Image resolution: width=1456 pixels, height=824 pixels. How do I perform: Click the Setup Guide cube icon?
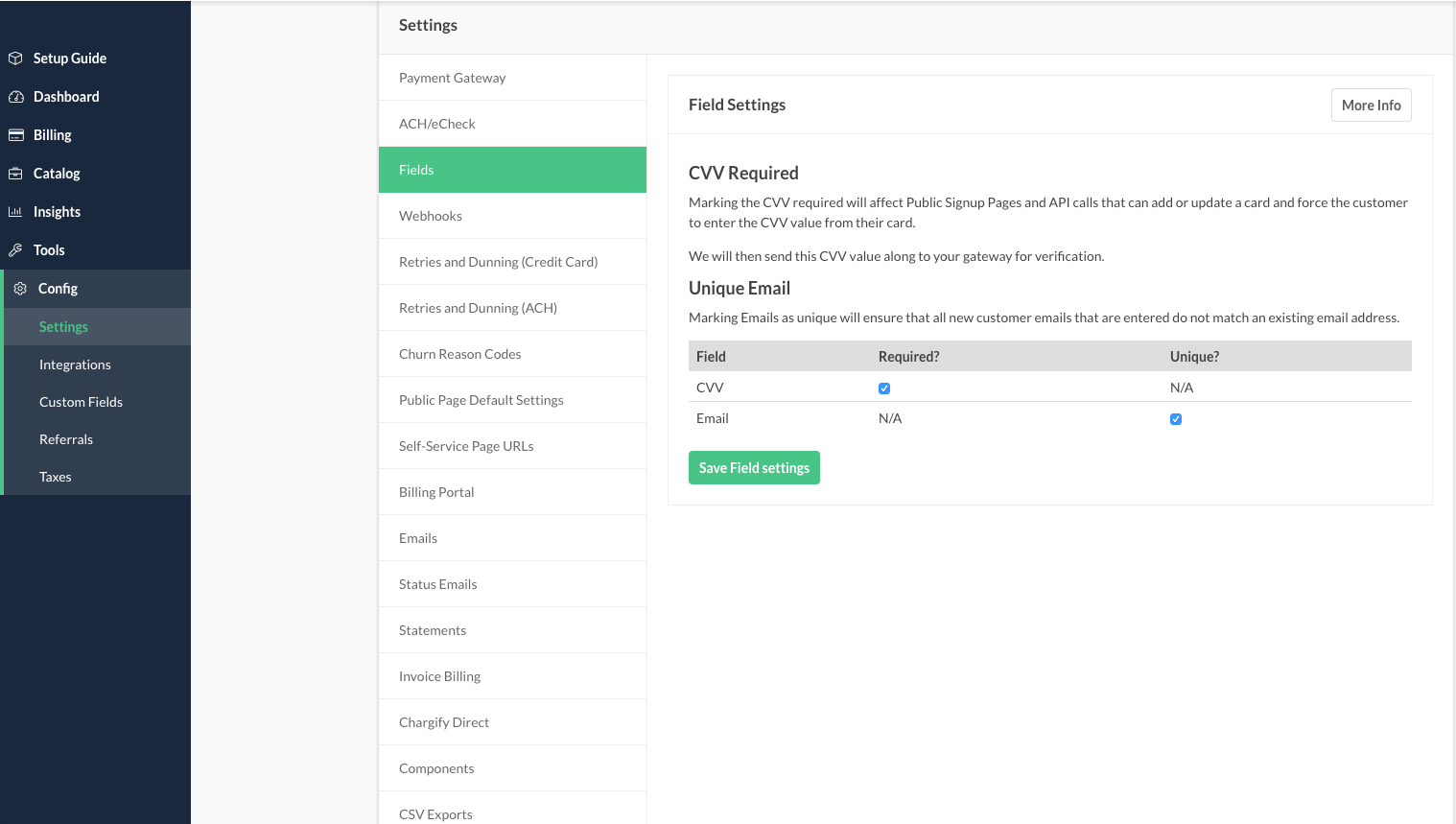point(15,59)
